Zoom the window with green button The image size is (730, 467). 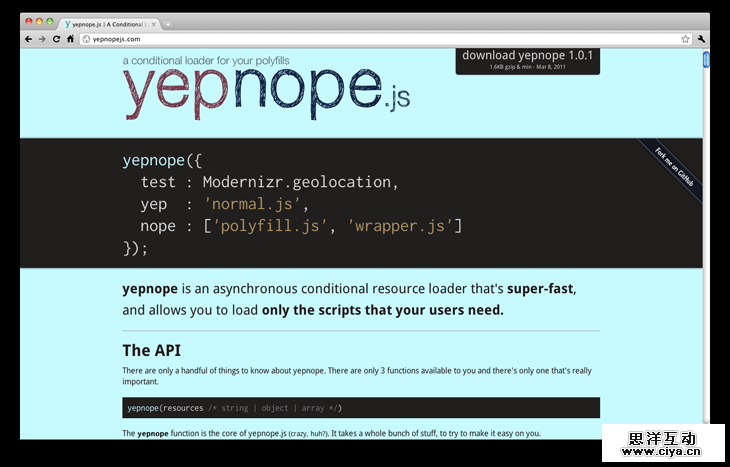[49, 21]
